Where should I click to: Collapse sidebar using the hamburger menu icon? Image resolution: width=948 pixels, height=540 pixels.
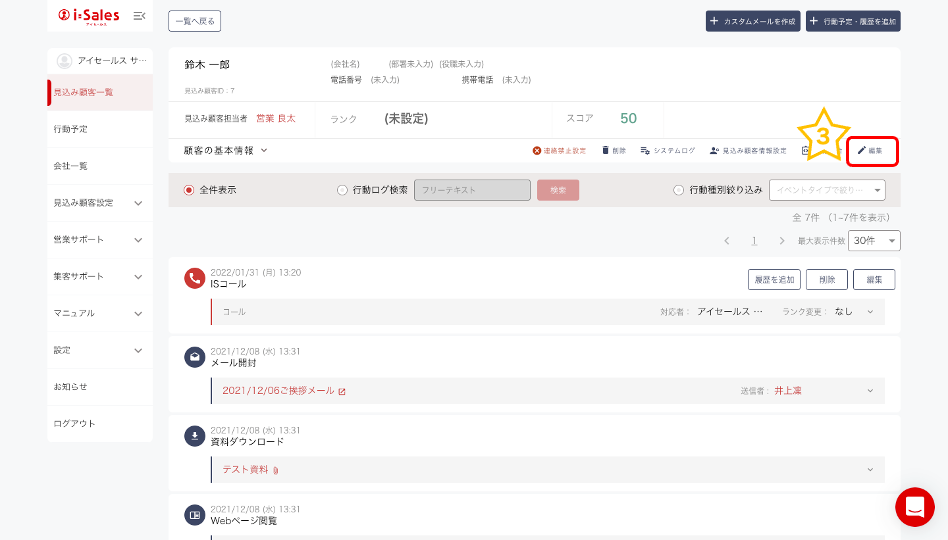[139, 16]
